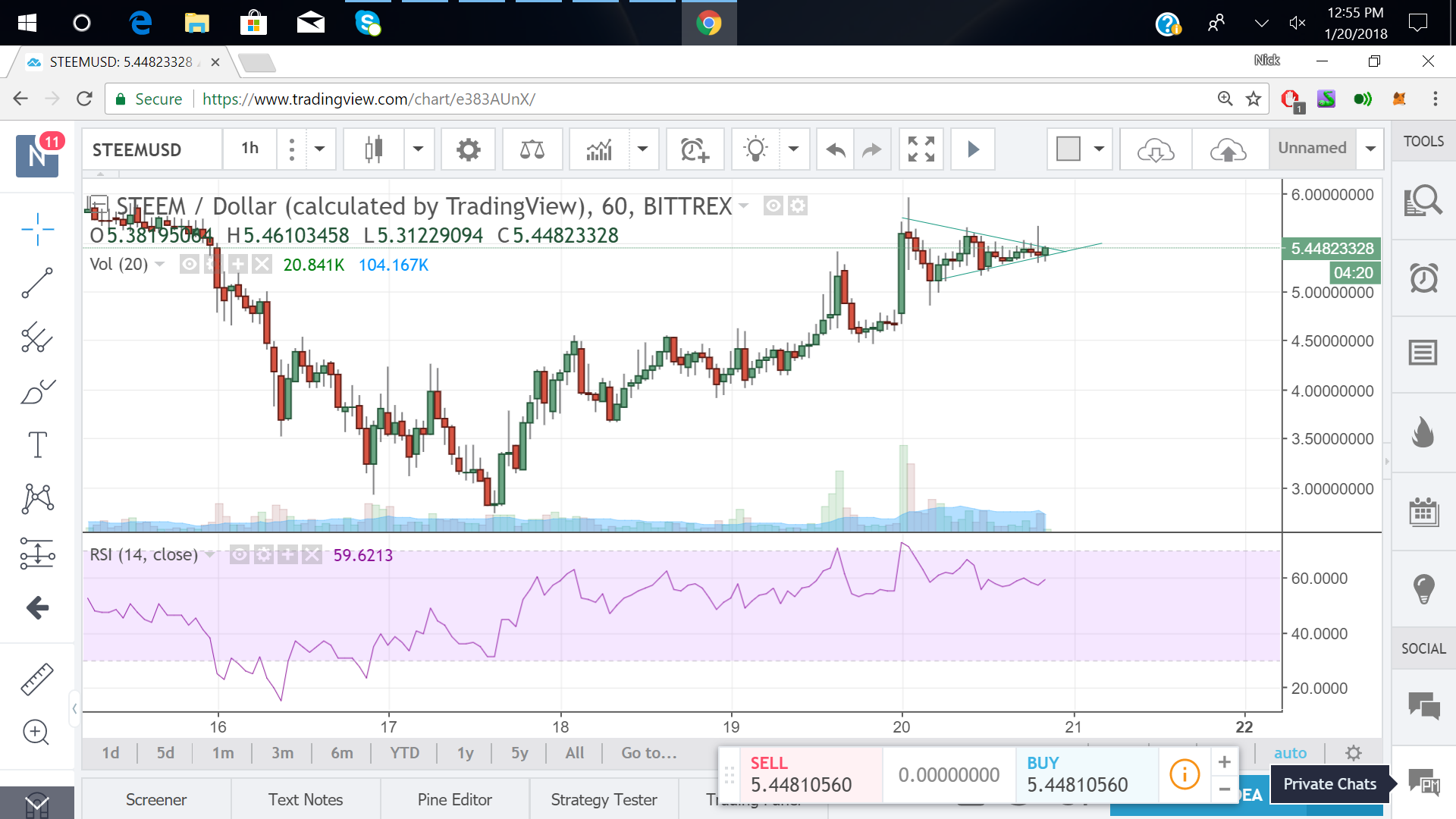Remove the Vol indicator with X
The height and width of the screenshot is (819, 1456).
(x=262, y=264)
